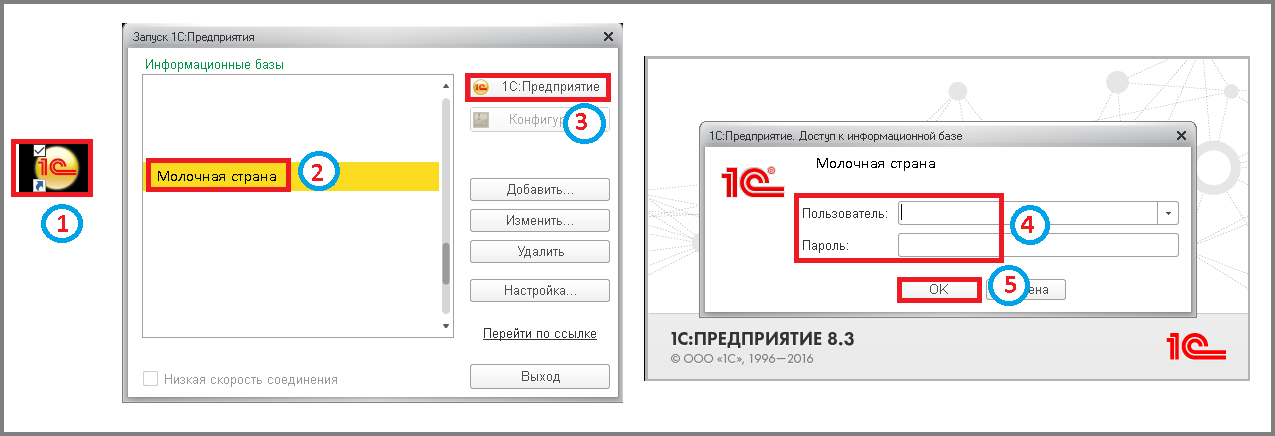Image resolution: width=1275 pixels, height=436 pixels.
Task: Confirm login with the OK button
Action: click(938, 289)
